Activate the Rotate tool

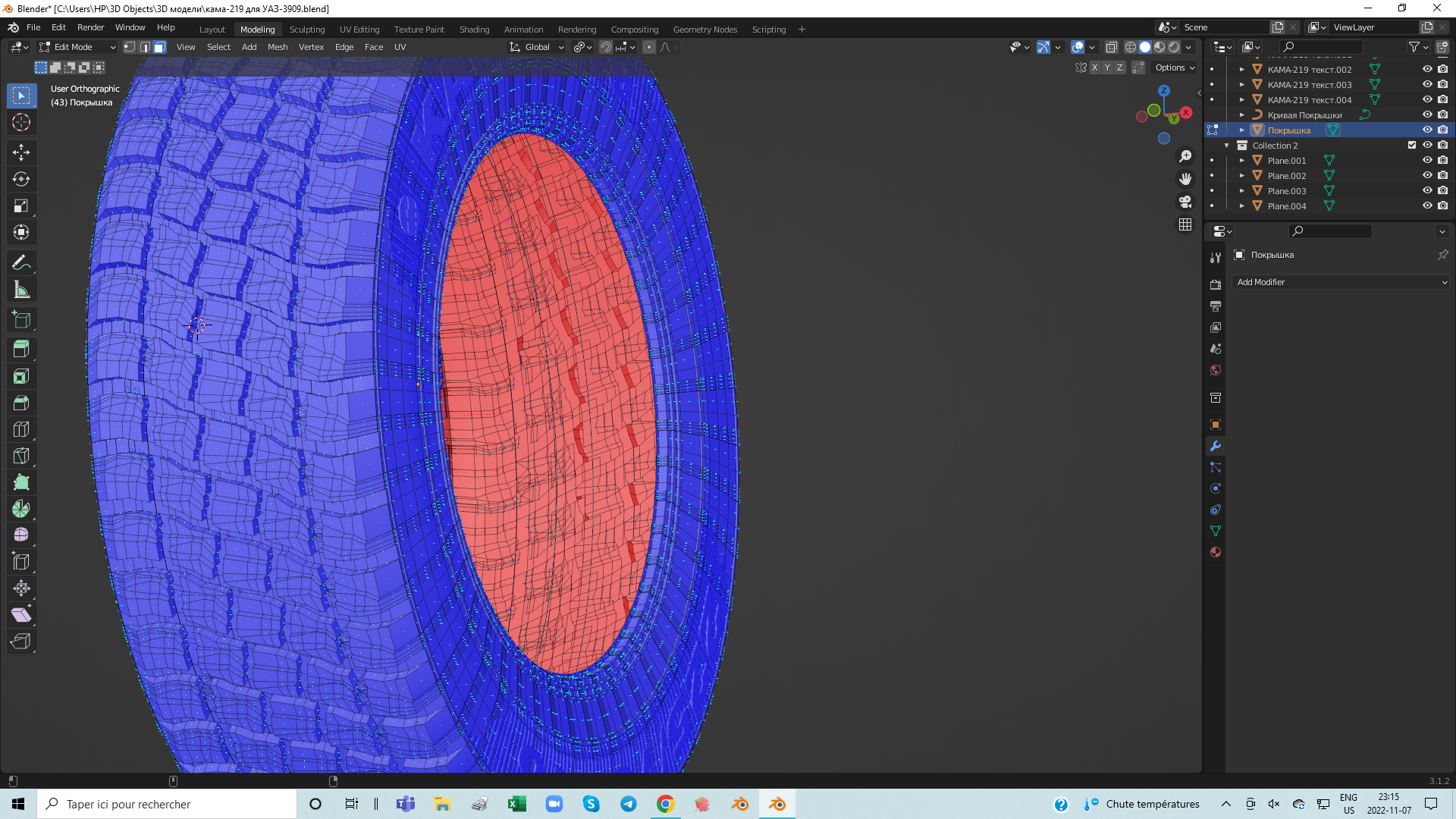[x=21, y=179]
